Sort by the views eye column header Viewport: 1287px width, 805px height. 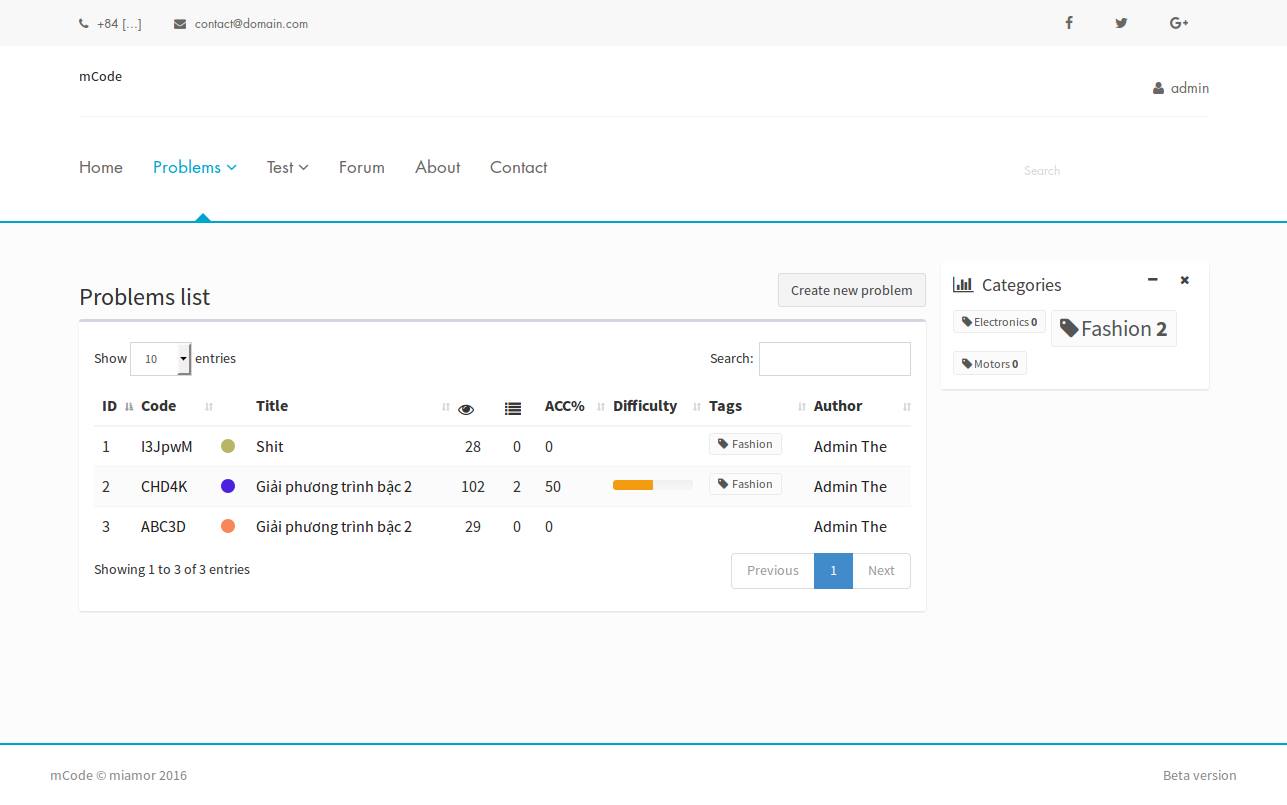click(x=466, y=409)
